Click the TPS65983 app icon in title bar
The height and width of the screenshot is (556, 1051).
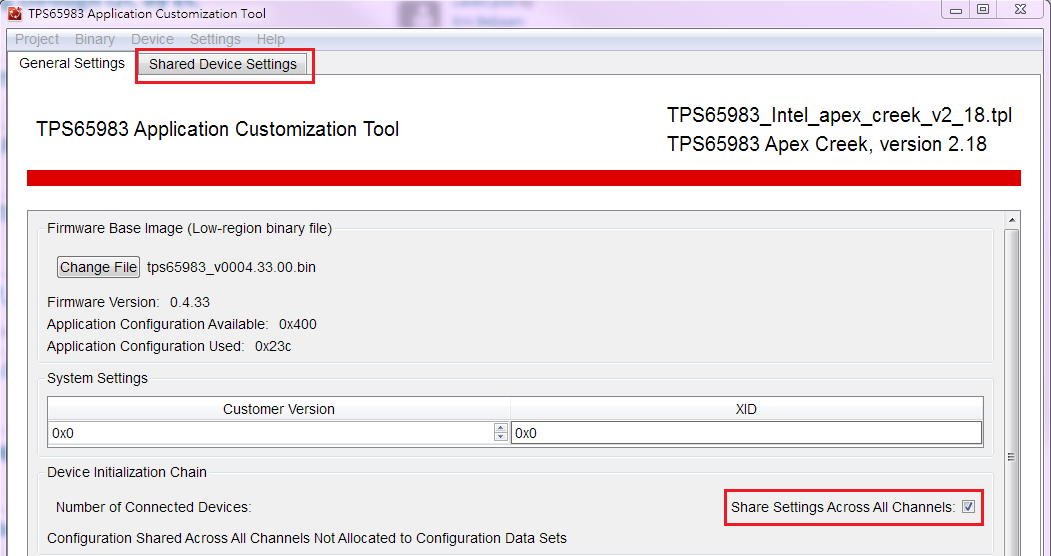(15, 13)
